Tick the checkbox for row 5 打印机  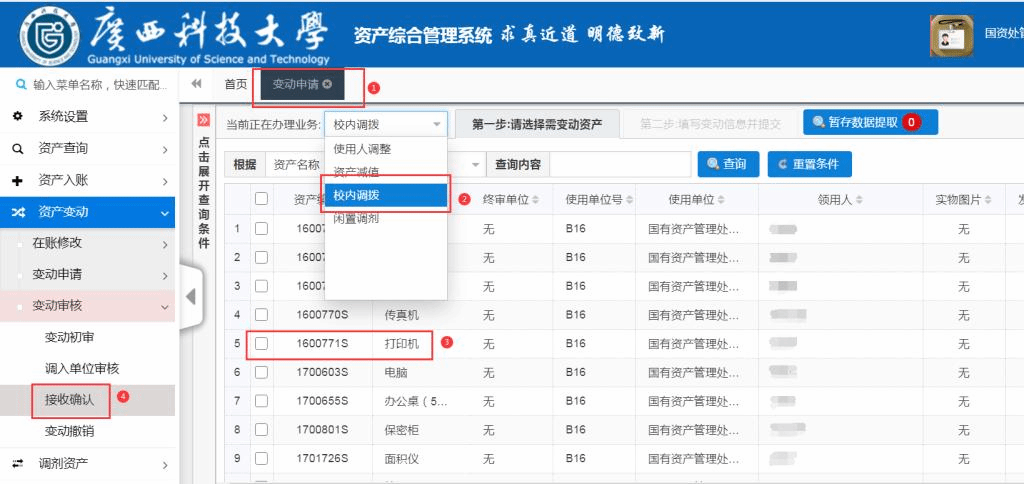coord(261,343)
